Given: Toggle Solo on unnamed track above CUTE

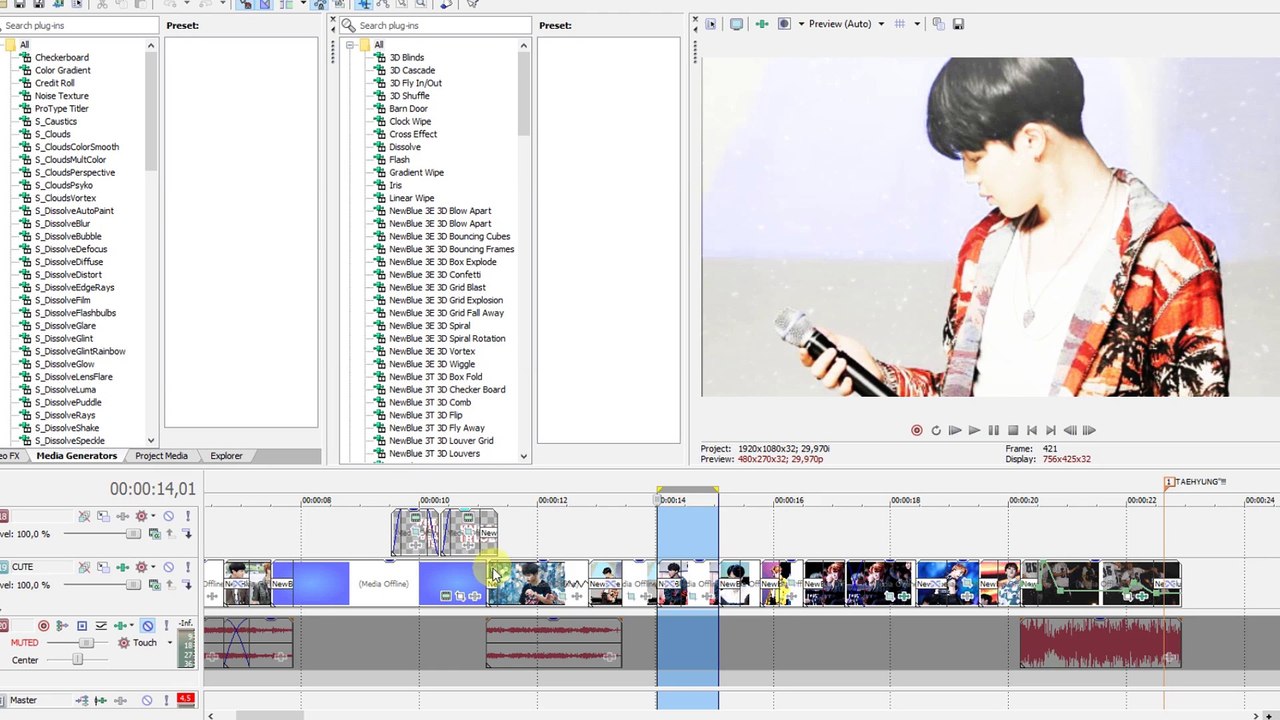Looking at the screenshot, I should click(x=187, y=516).
